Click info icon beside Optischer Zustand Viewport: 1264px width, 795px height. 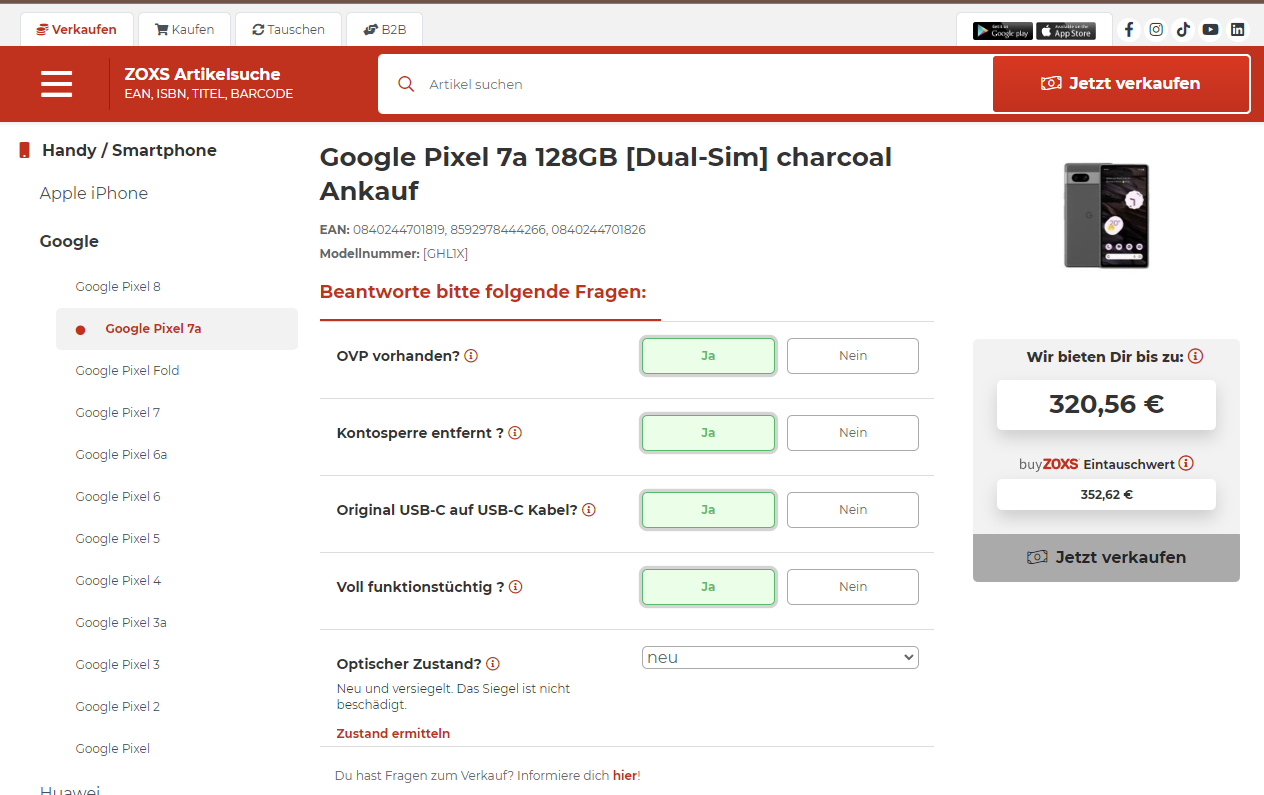[493, 664]
